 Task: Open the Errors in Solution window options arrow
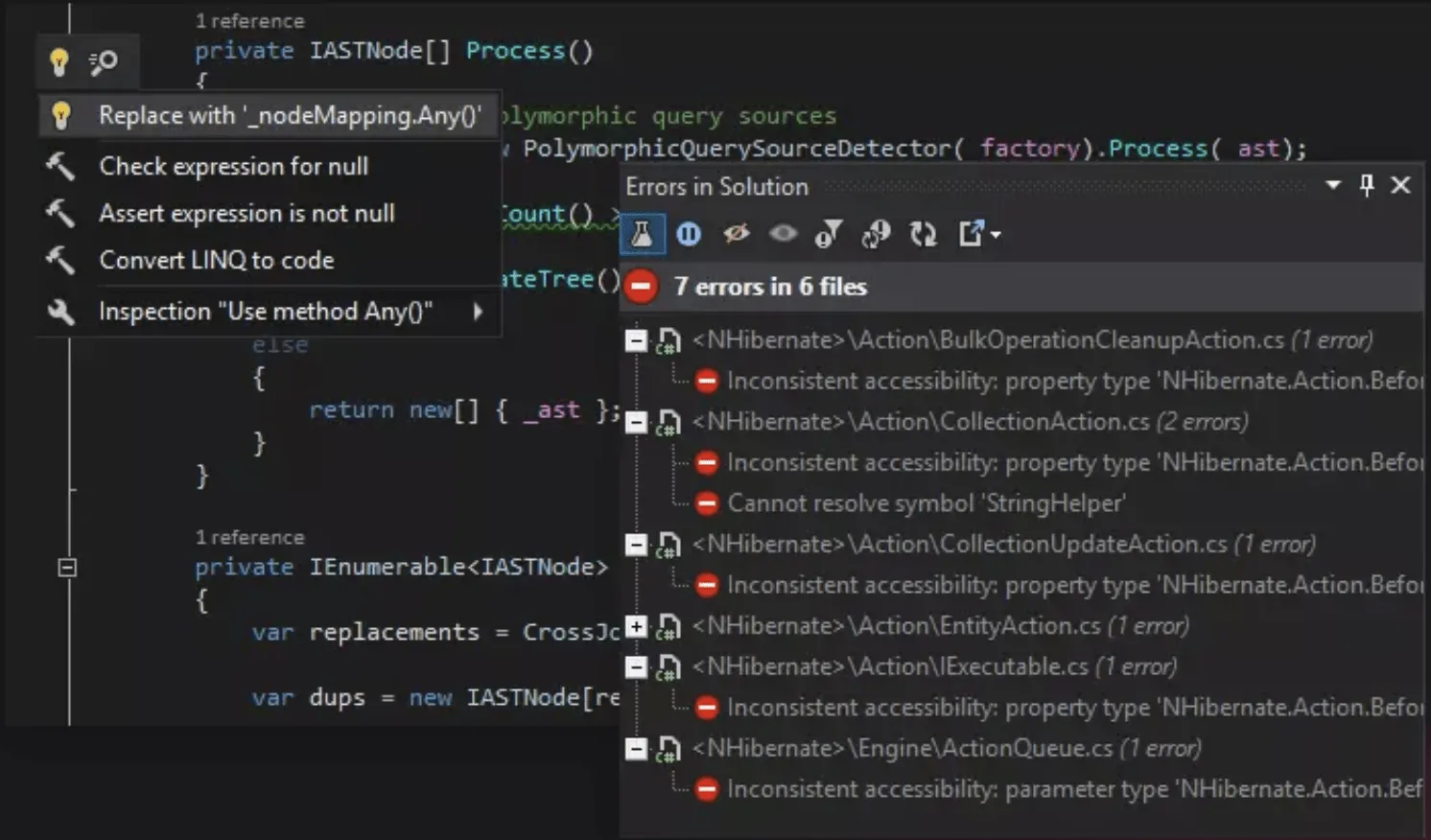[1333, 184]
